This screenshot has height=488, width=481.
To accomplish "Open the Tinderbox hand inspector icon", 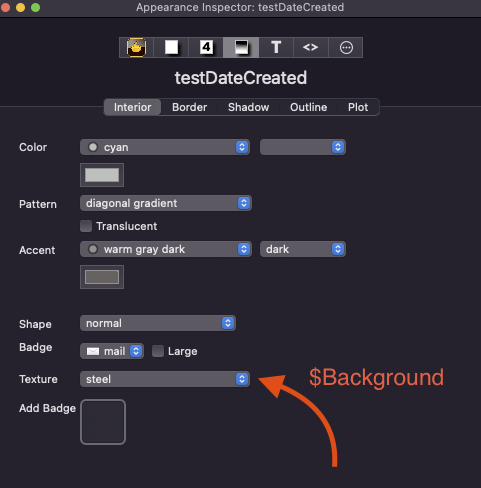I will click(x=136, y=47).
